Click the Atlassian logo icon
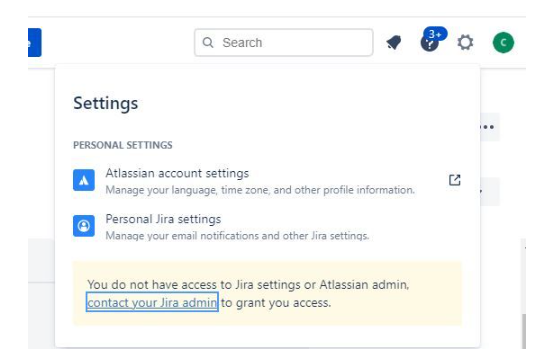Image resolution: width=556 pixels, height=362 pixels. (84, 180)
